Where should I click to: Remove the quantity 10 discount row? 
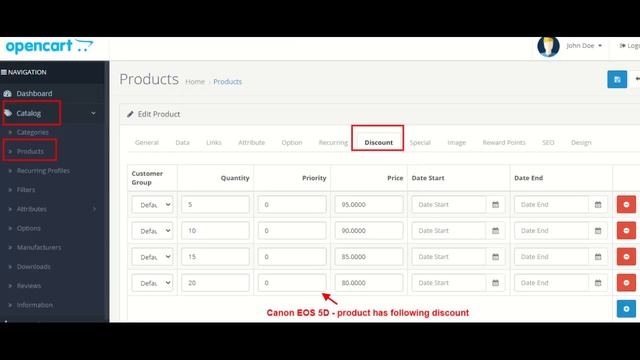click(626, 231)
